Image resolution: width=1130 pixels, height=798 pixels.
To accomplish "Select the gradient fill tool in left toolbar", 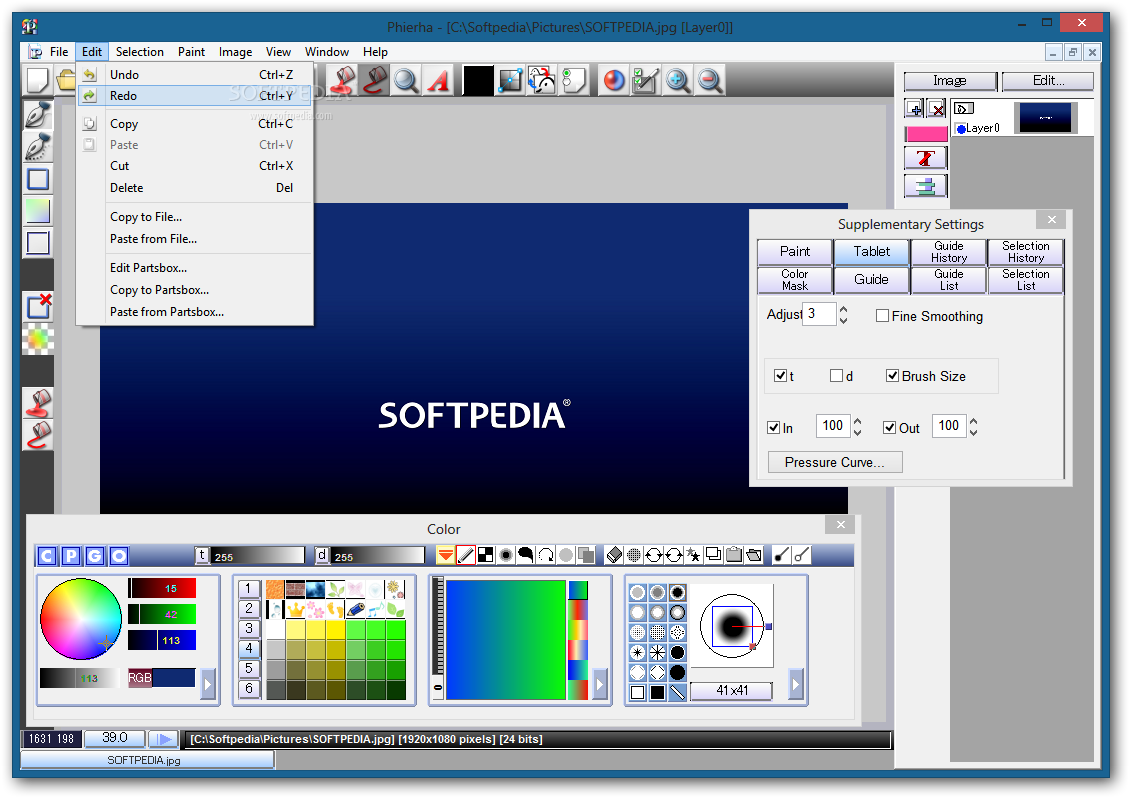I will (37, 210).
